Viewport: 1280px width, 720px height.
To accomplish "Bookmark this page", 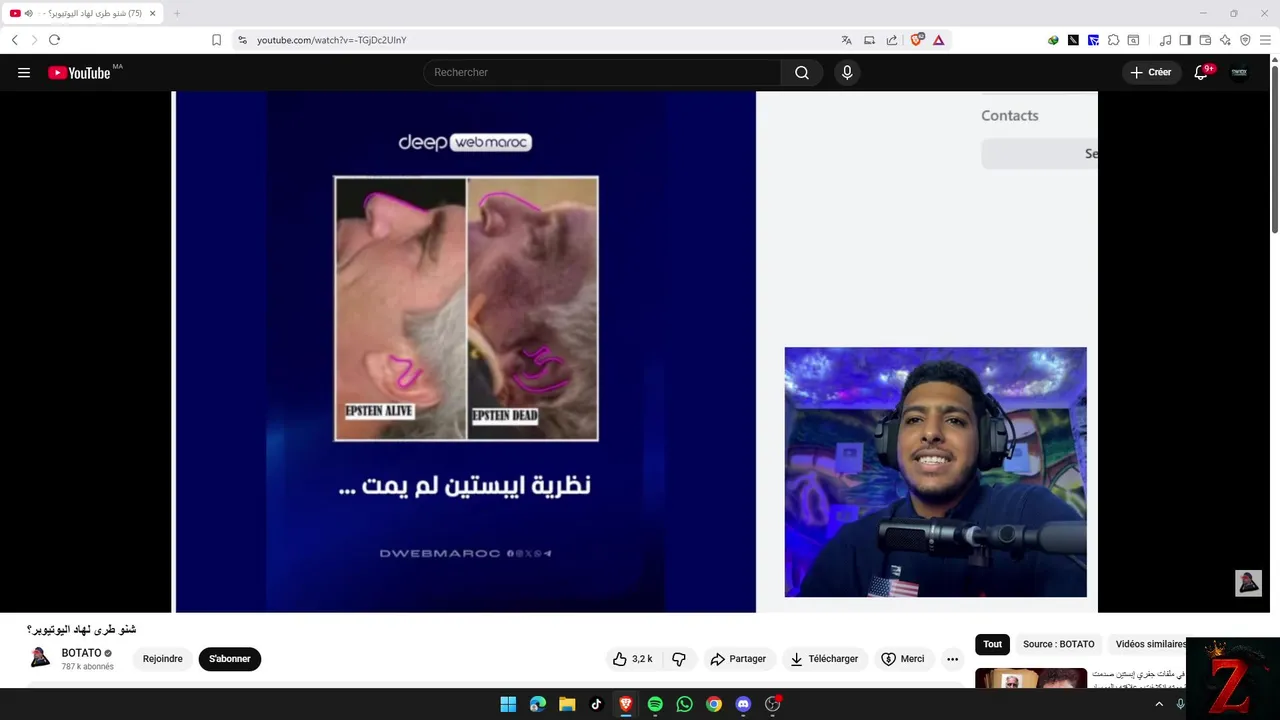I will [x=216, y=40].
